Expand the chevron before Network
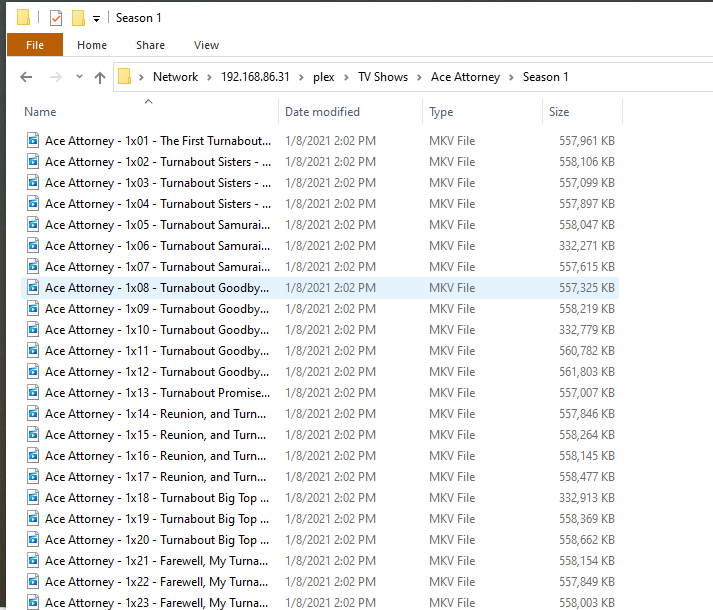 click(141, 77)
